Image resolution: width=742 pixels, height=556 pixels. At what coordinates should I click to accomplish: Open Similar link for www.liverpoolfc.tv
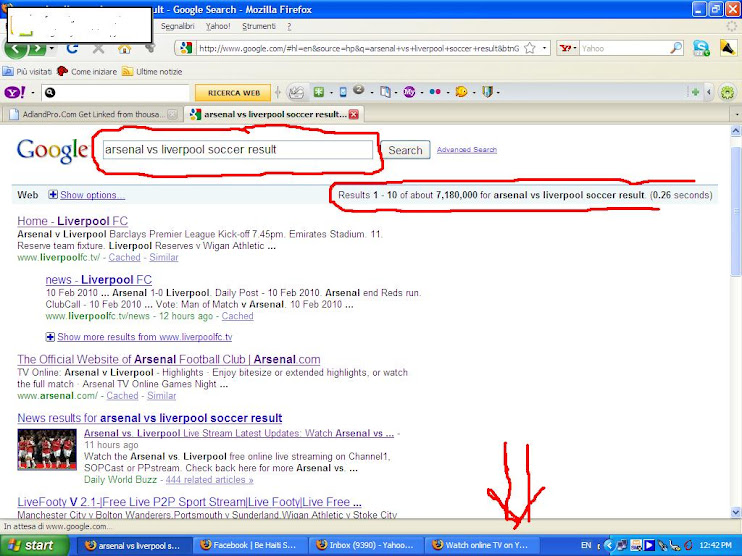tap(164, 257)
